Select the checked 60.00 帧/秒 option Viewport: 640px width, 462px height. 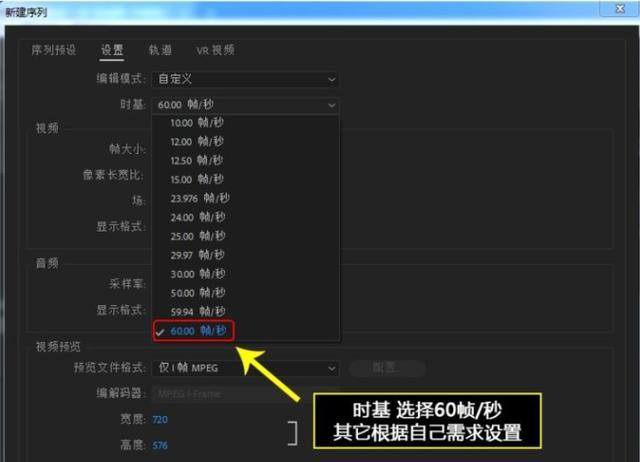[246, 331]
